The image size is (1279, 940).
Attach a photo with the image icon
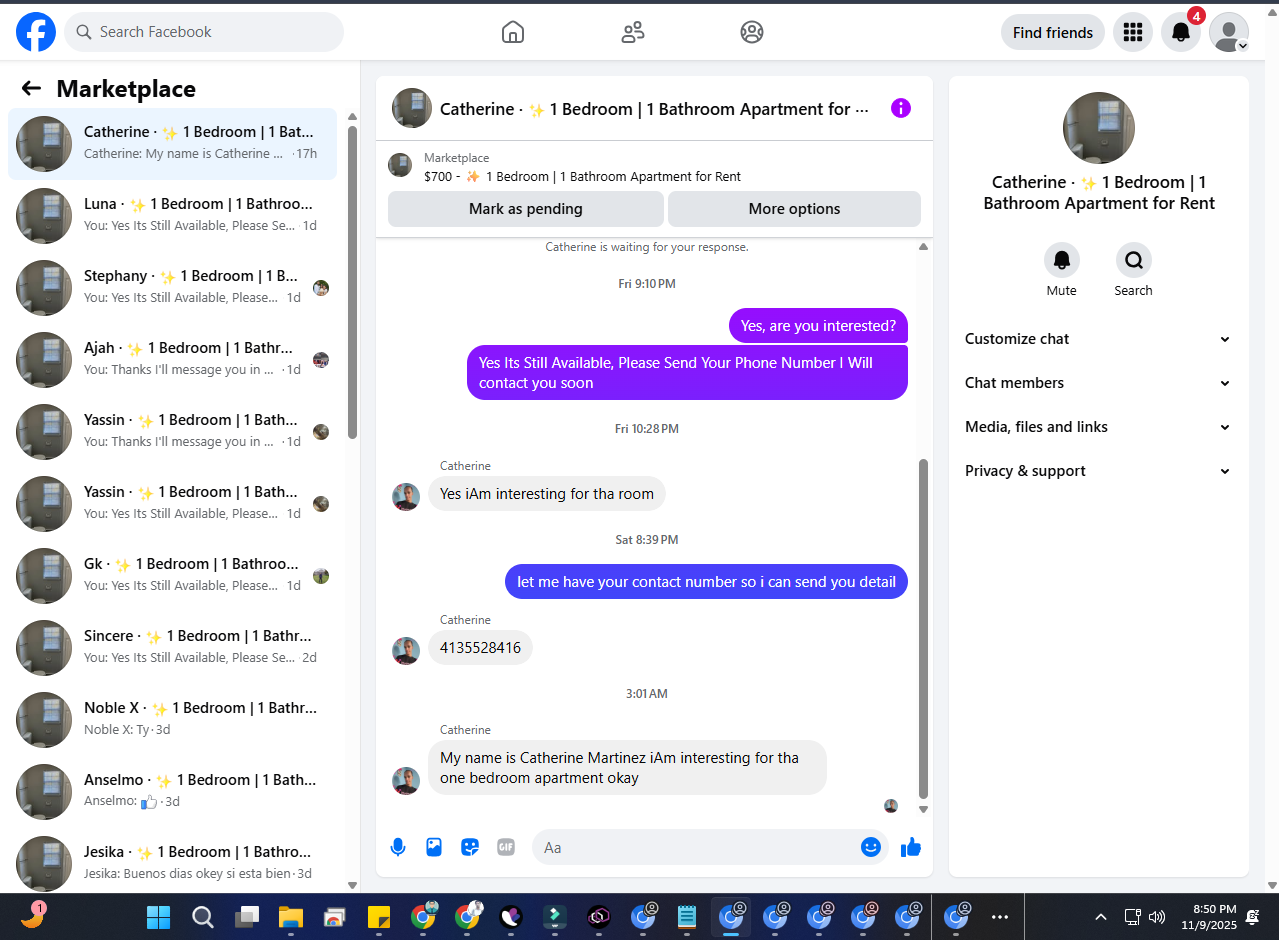[x=434, y=847]
